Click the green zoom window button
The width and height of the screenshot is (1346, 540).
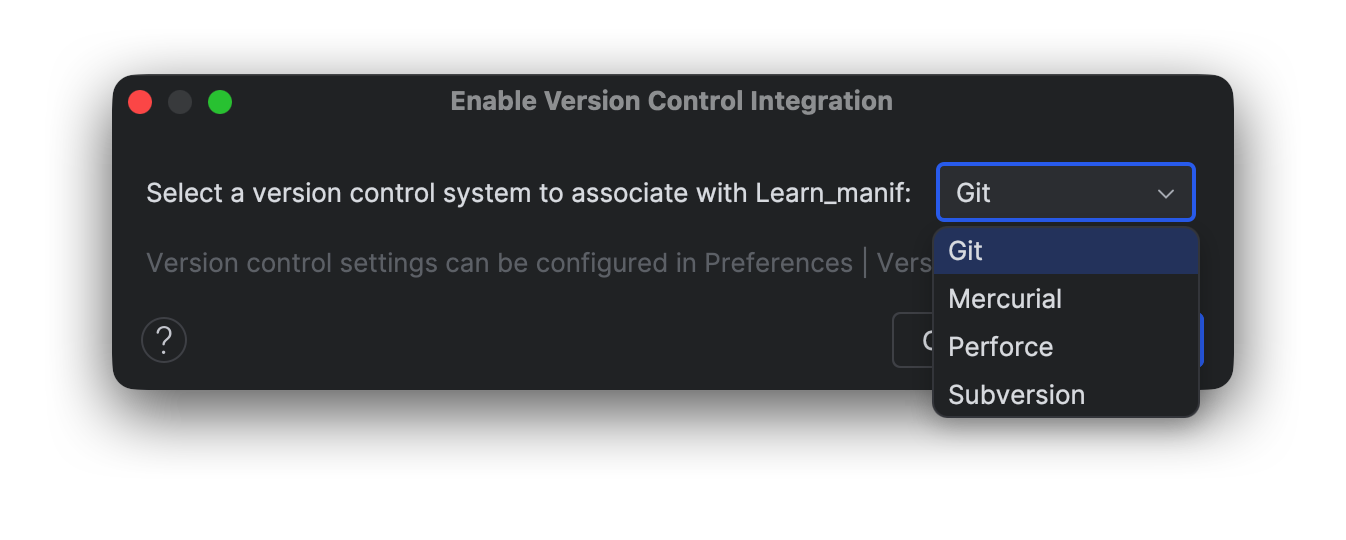(220, 102)
